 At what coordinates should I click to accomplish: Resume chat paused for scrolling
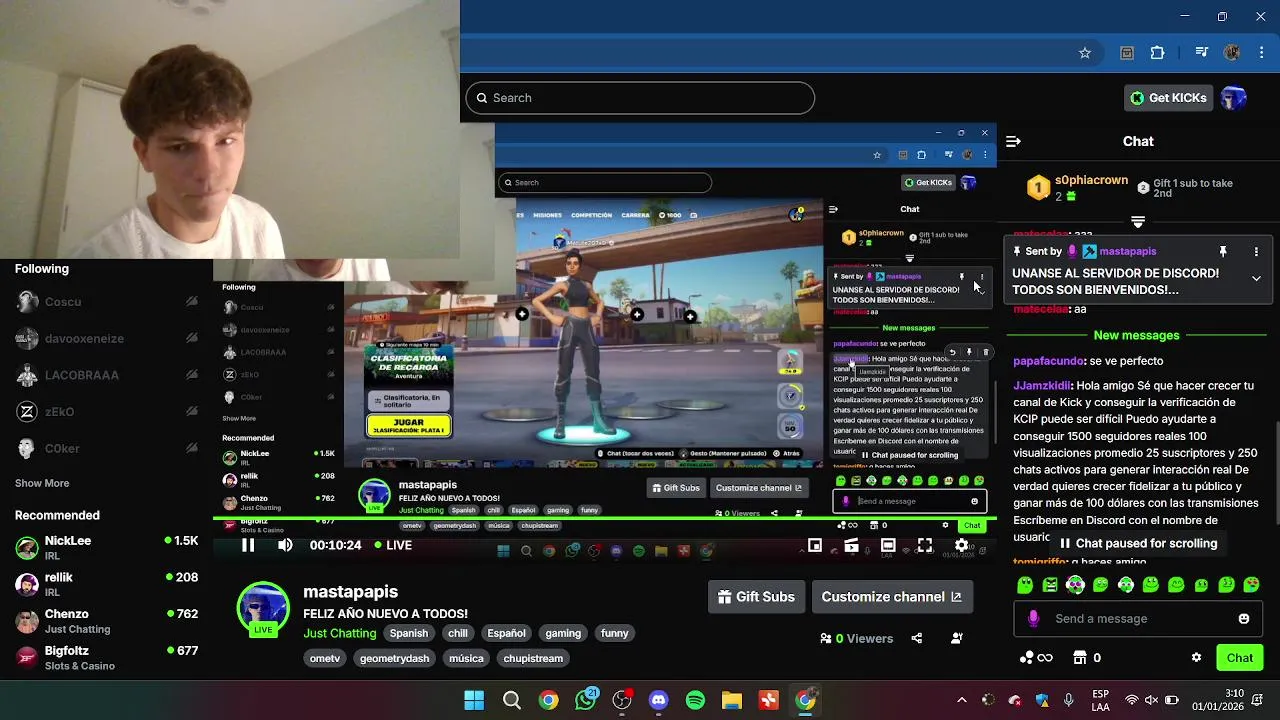coord(1138,543)
